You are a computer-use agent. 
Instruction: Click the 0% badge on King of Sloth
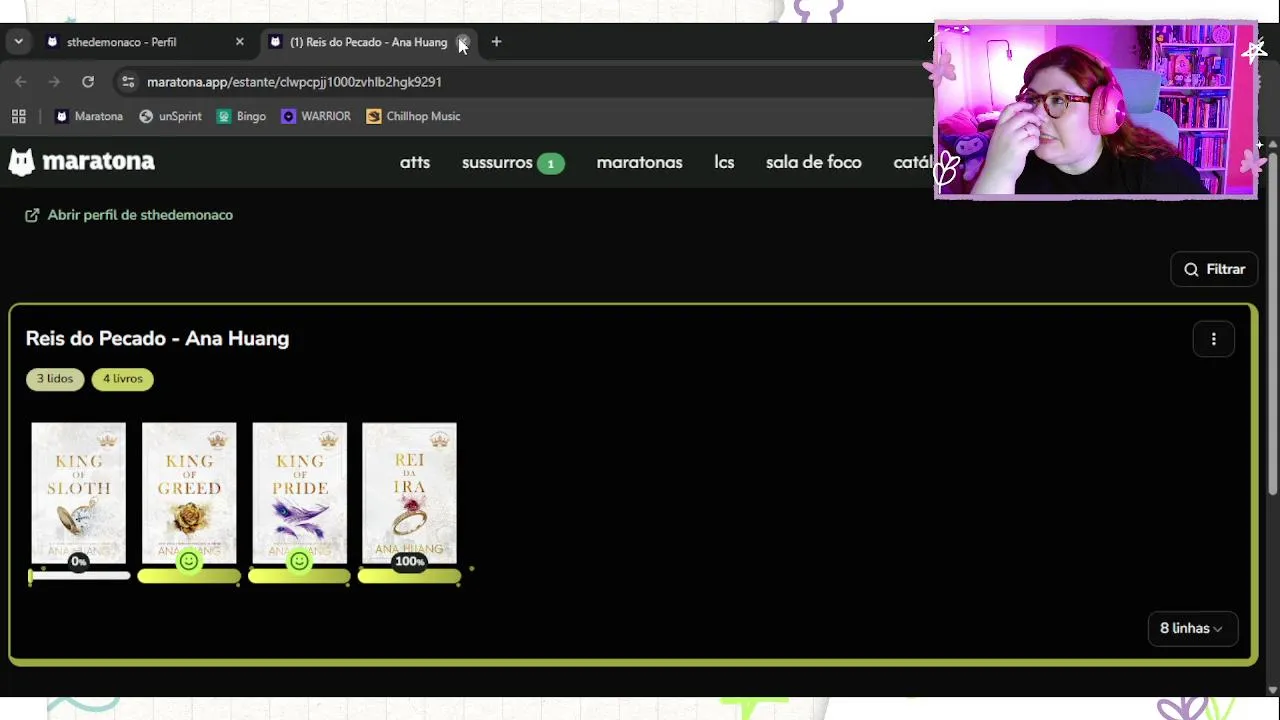point(79,562)
